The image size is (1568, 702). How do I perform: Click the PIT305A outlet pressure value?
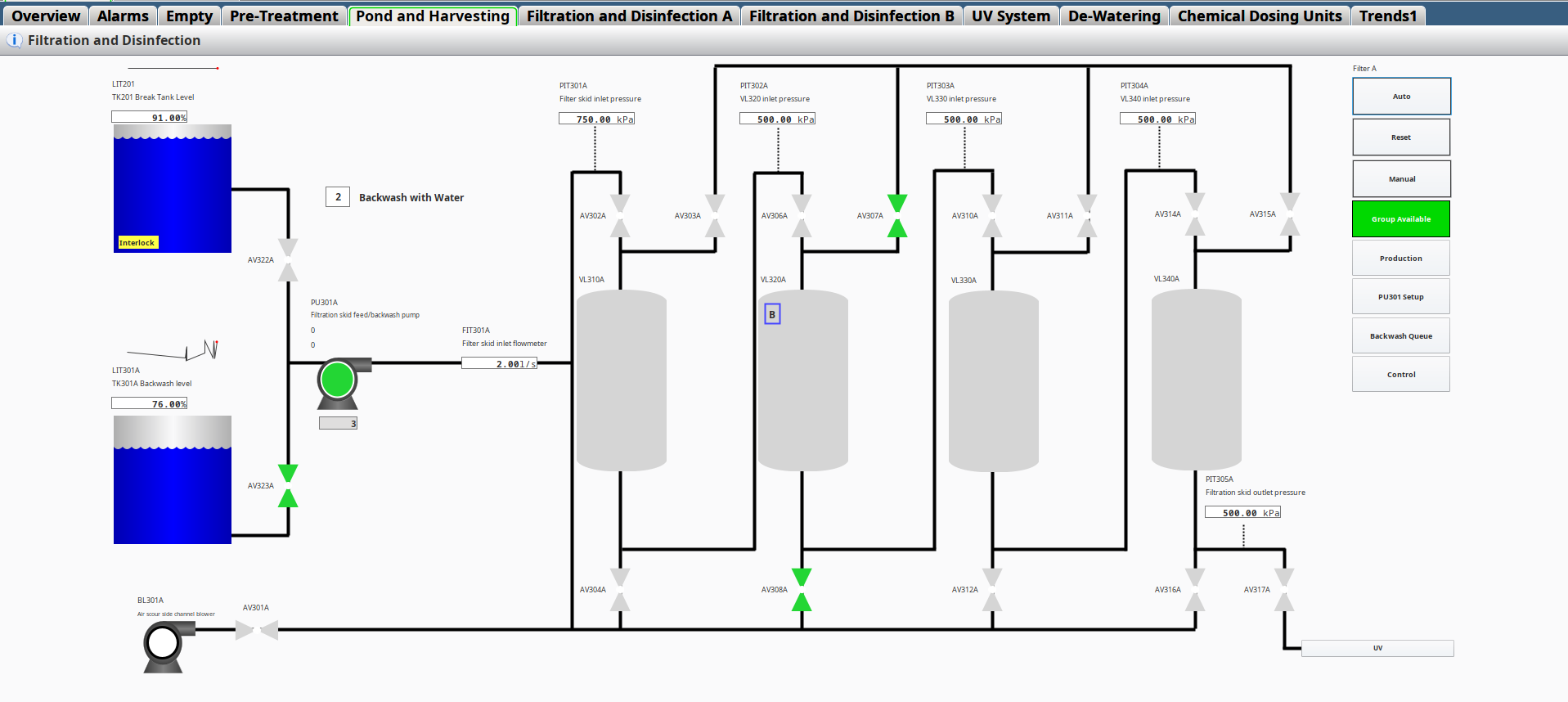[1243, 512]
